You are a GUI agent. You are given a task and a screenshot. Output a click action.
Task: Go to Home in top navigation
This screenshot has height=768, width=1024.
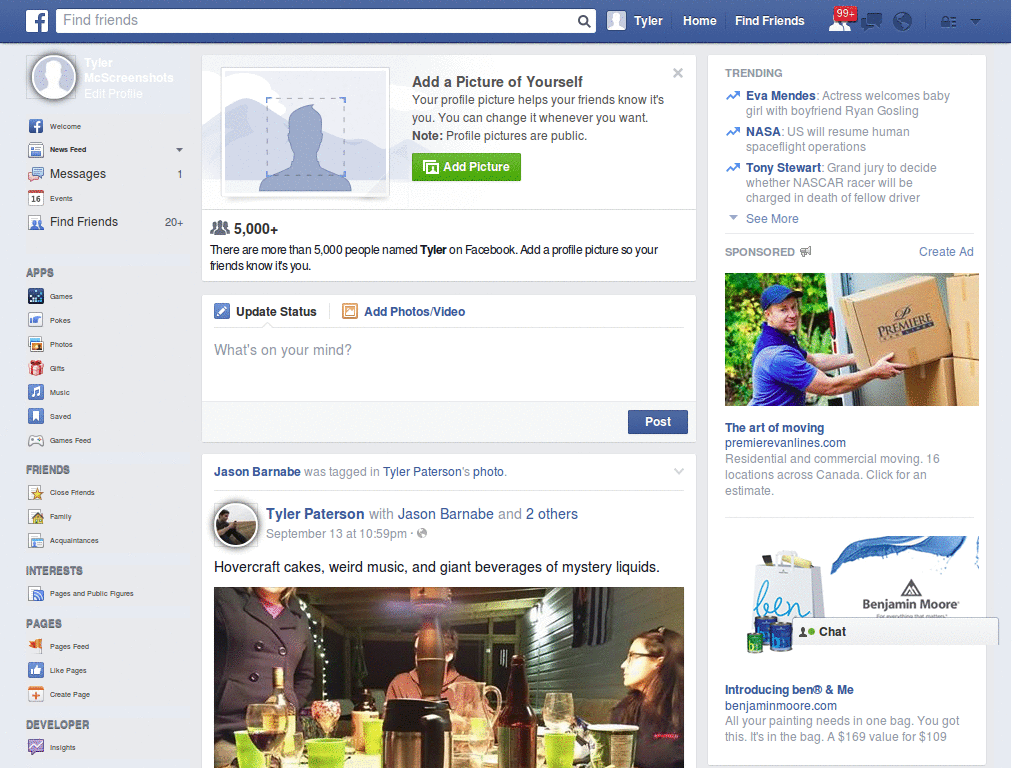click(699, 21)
